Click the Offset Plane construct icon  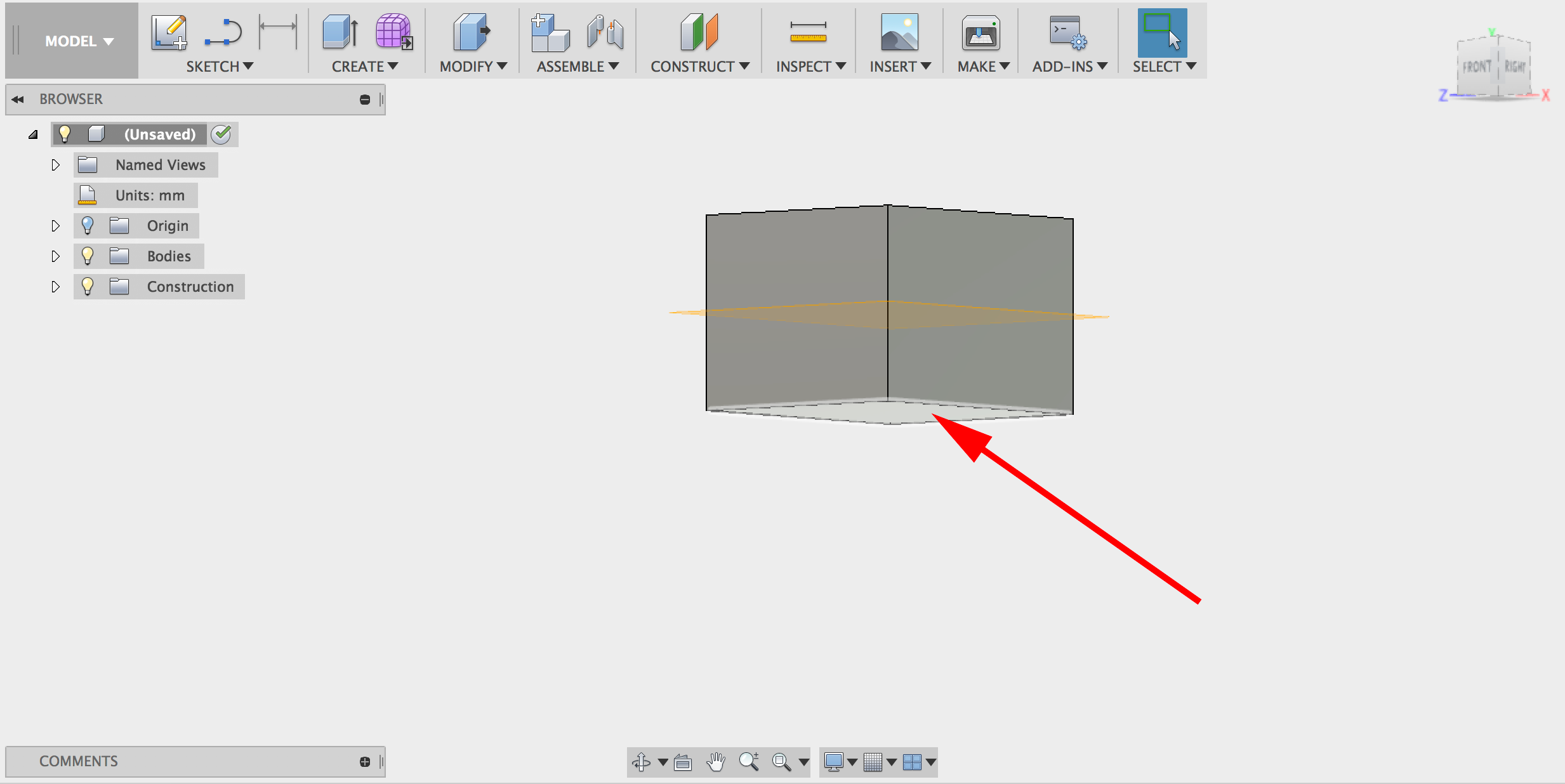[x=699, y=32]
